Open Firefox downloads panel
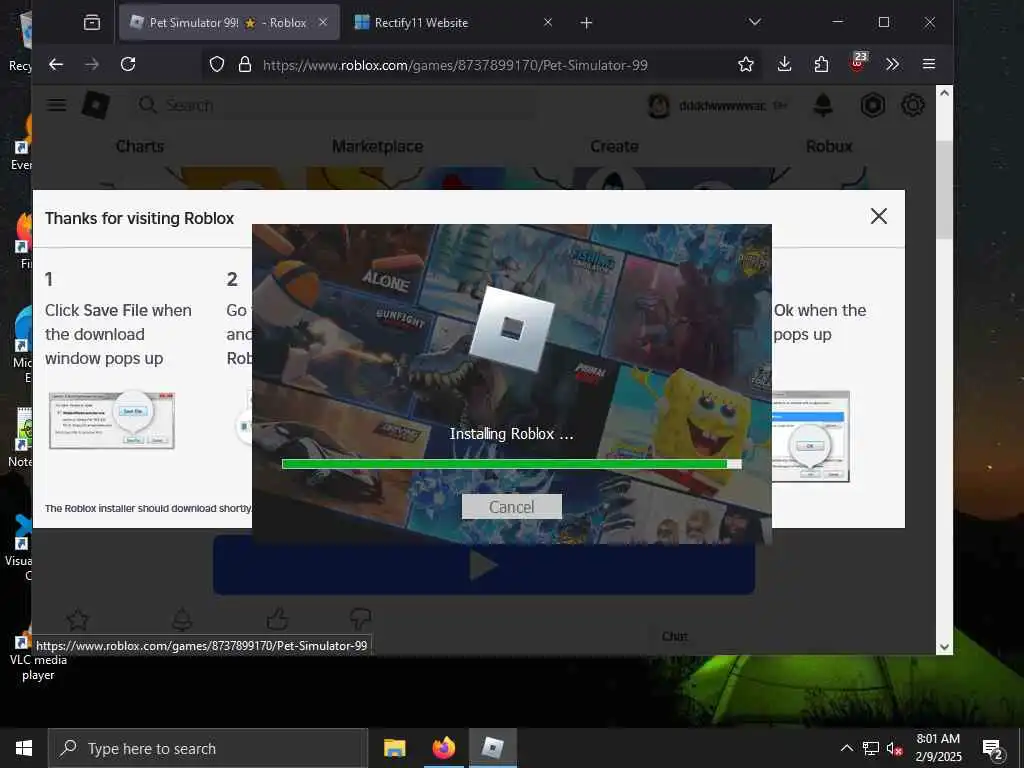The height and width of the screenshot is (768, 1024). pos(784,64)
